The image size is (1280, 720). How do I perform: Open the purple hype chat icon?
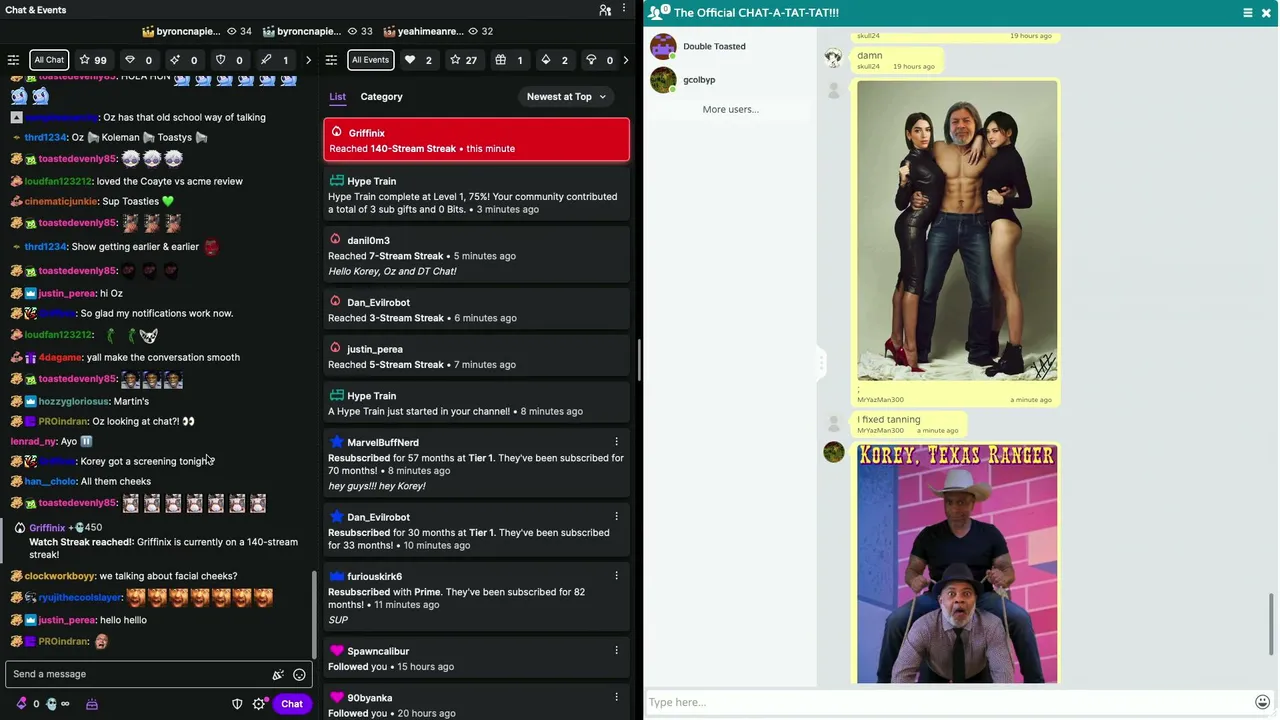coord(91,704)
